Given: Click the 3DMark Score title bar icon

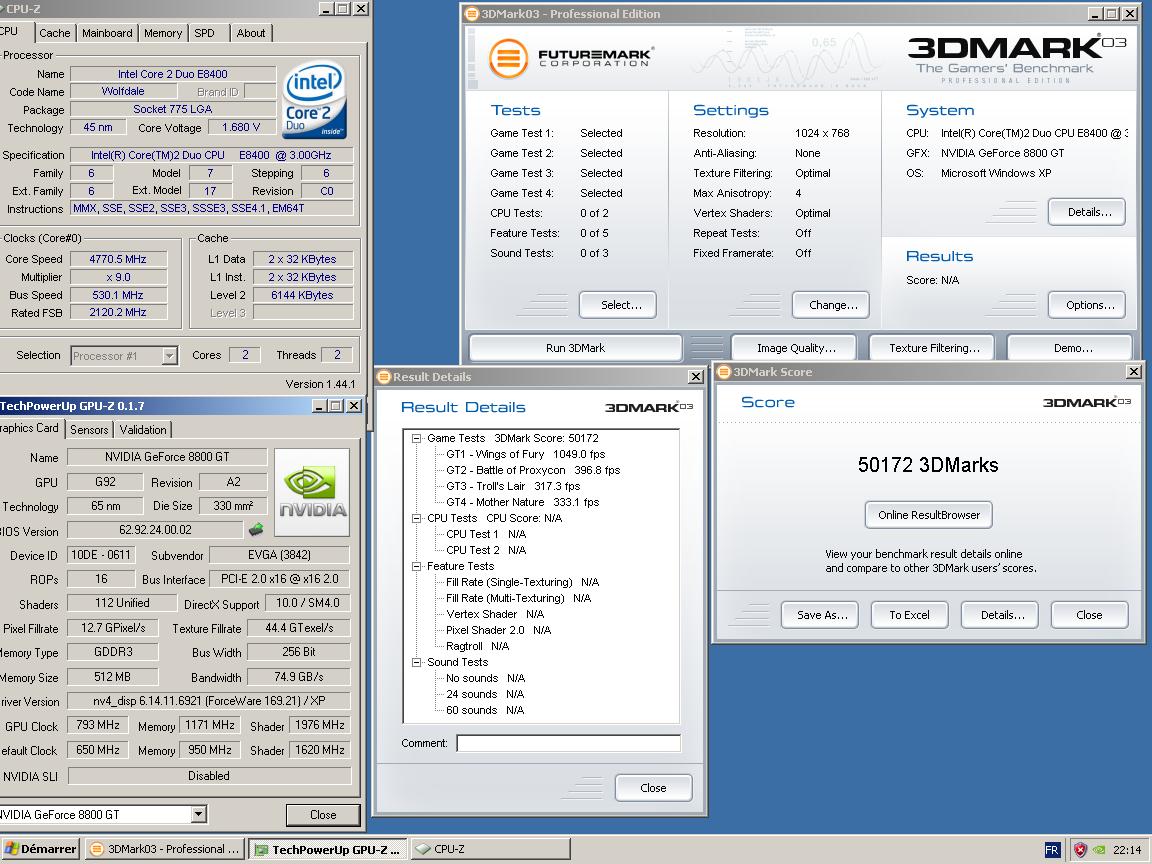Looking at the screenshot, I should click(x=724, y=372).
